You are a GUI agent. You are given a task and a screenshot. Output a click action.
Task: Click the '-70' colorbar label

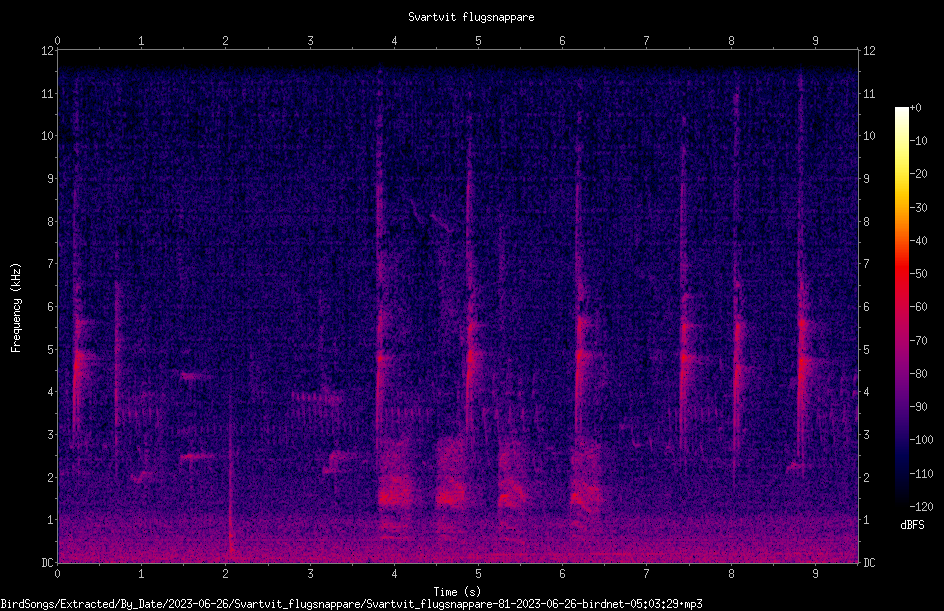919,341
